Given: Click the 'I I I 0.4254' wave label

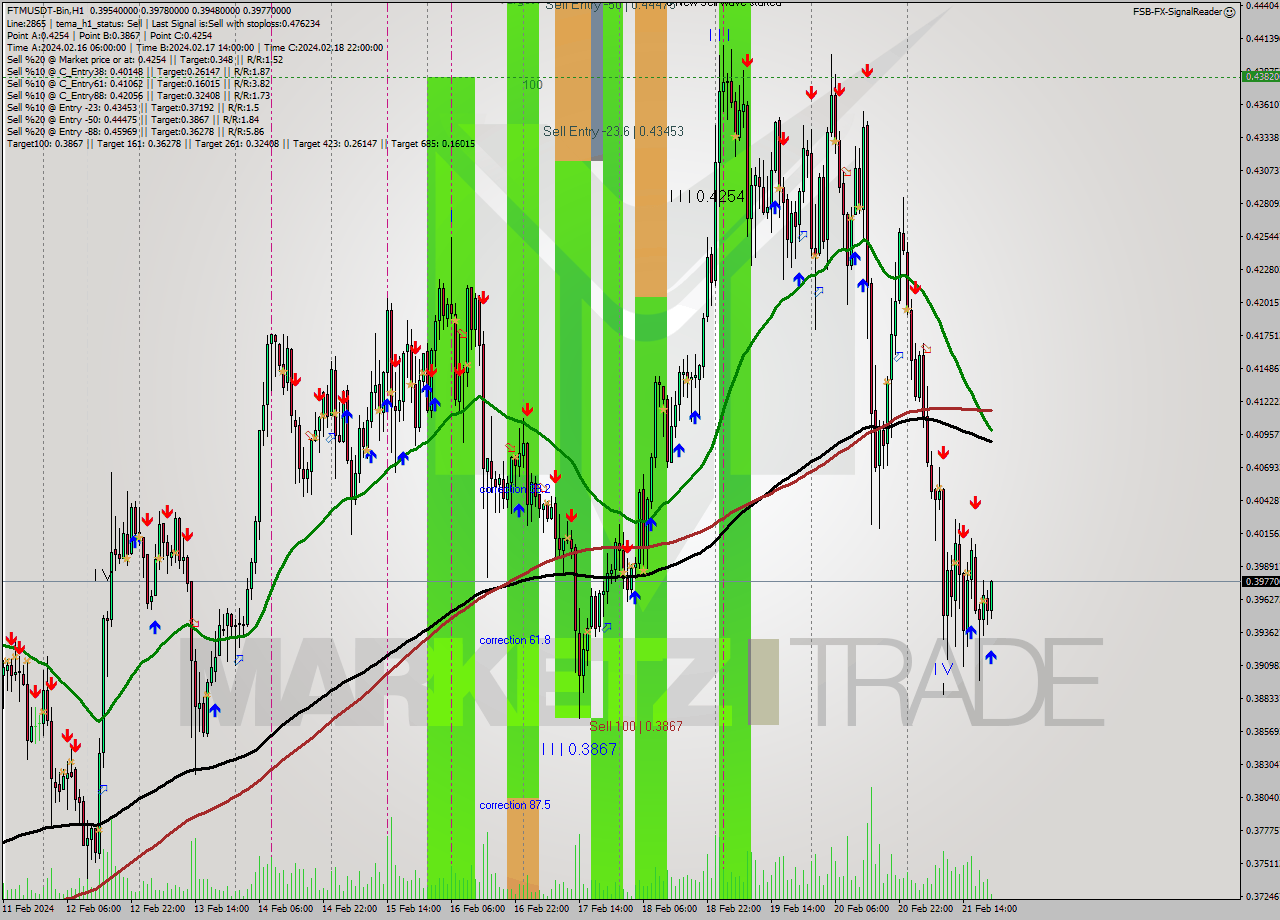Looking at the screenshot, I should pos(707,197).
